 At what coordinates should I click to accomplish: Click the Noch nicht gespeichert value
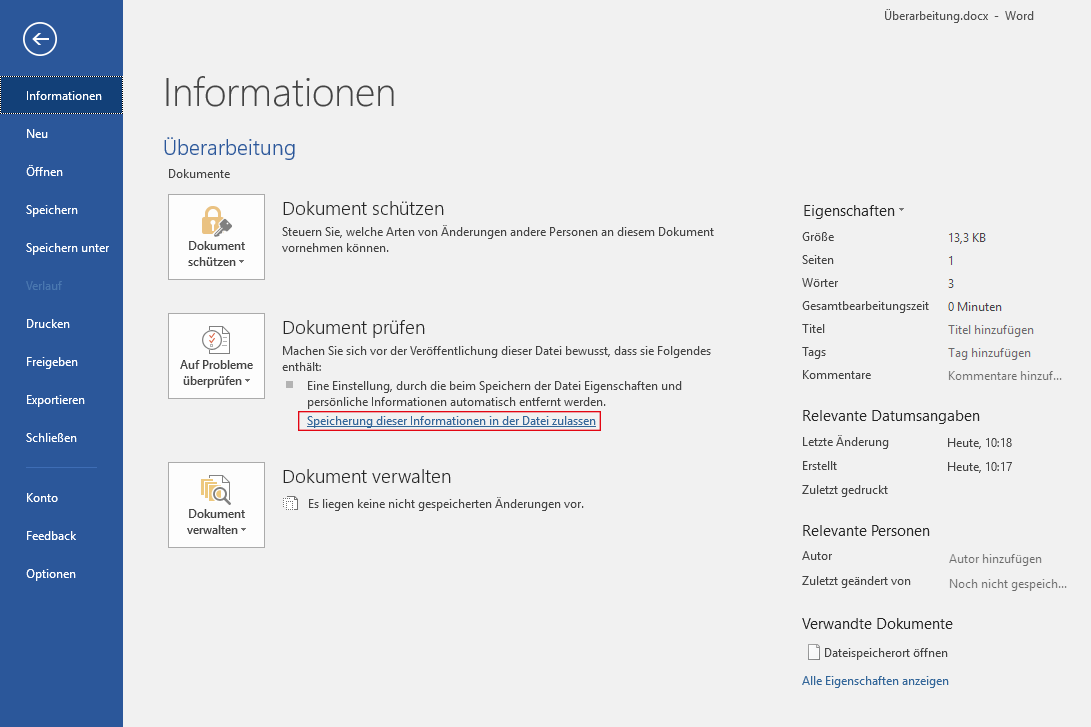[x=1008, y=584]
